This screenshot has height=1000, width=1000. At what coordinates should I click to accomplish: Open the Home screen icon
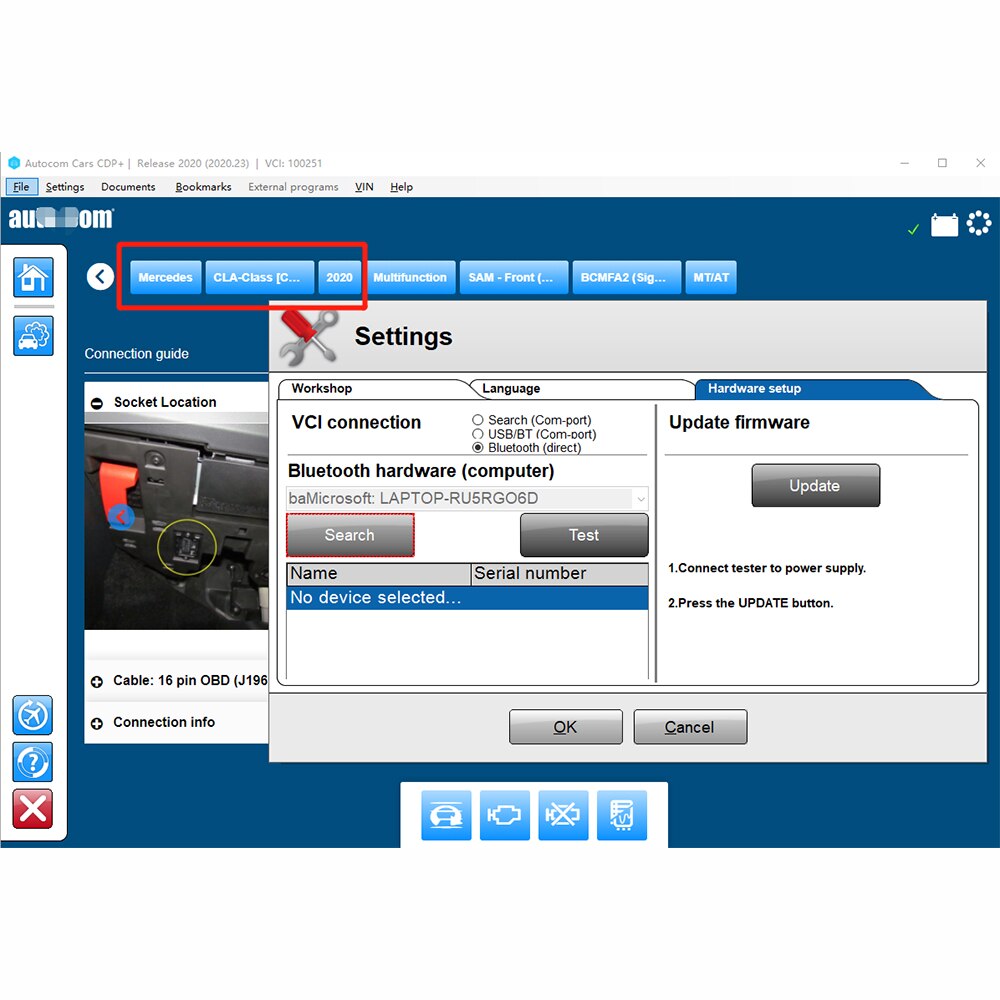pos(33,277)
